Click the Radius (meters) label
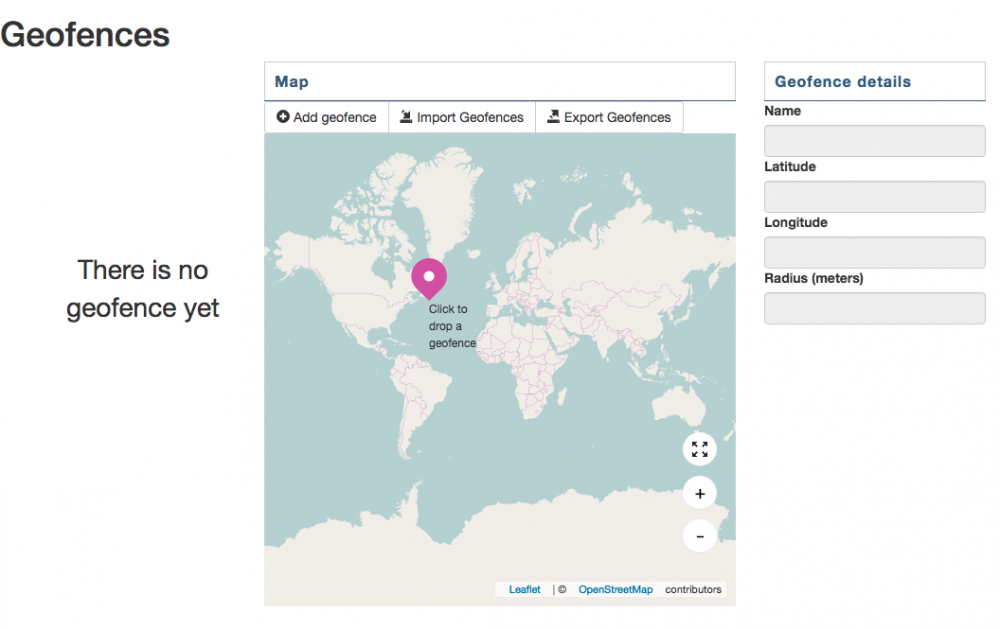This screenshot has height=629, width=1000. point(814,278)
